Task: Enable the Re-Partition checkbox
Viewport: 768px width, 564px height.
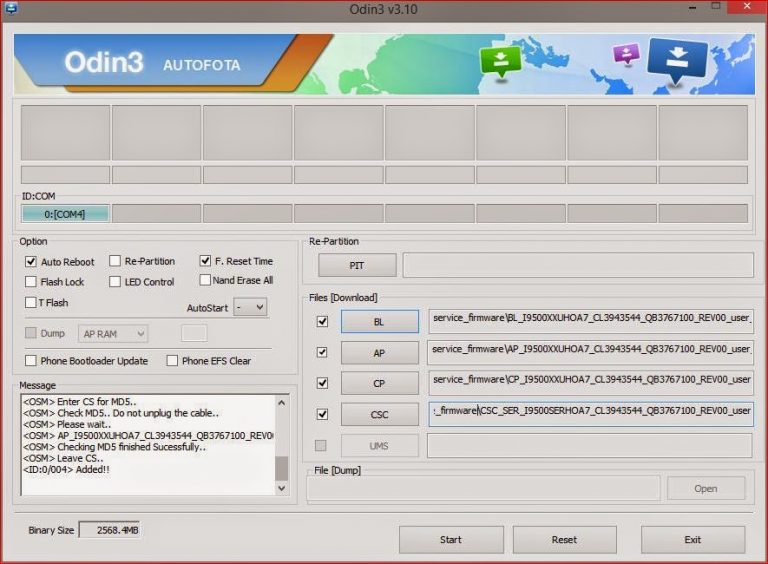Action: [x=115, y=261]
